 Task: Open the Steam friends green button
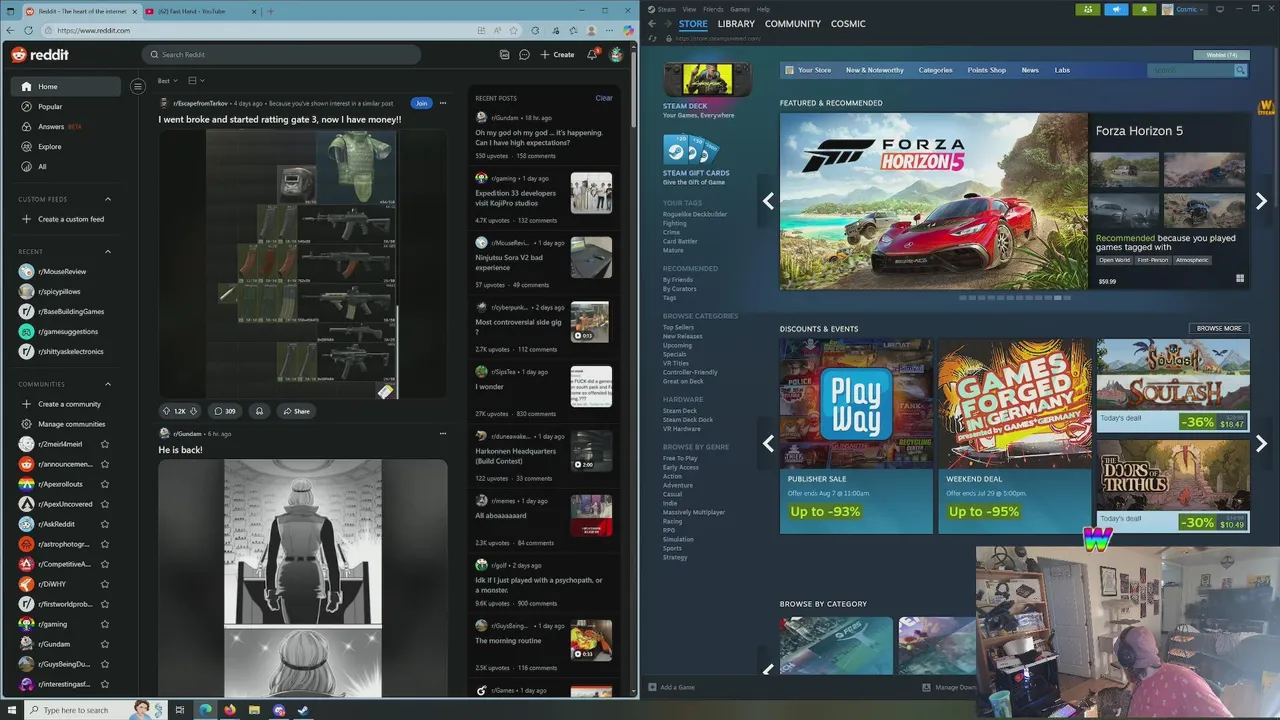tap(1088, 9)
